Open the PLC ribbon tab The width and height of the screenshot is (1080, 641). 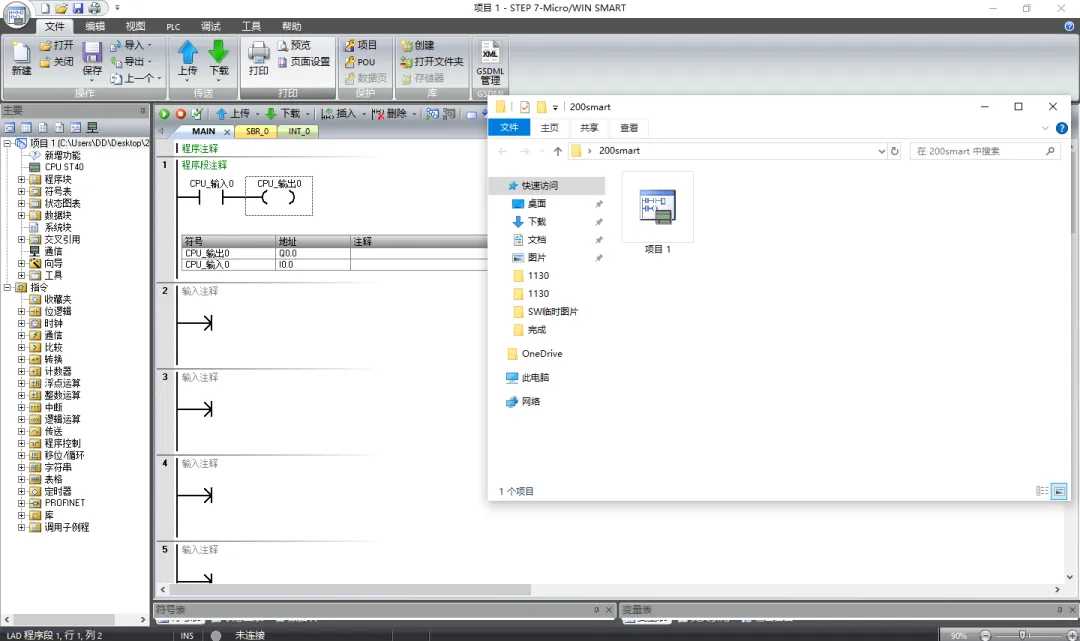point(173,26)
